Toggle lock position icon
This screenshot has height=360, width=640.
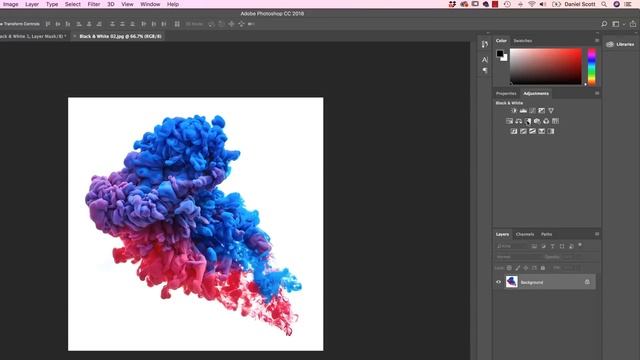(x=526, y=268)
